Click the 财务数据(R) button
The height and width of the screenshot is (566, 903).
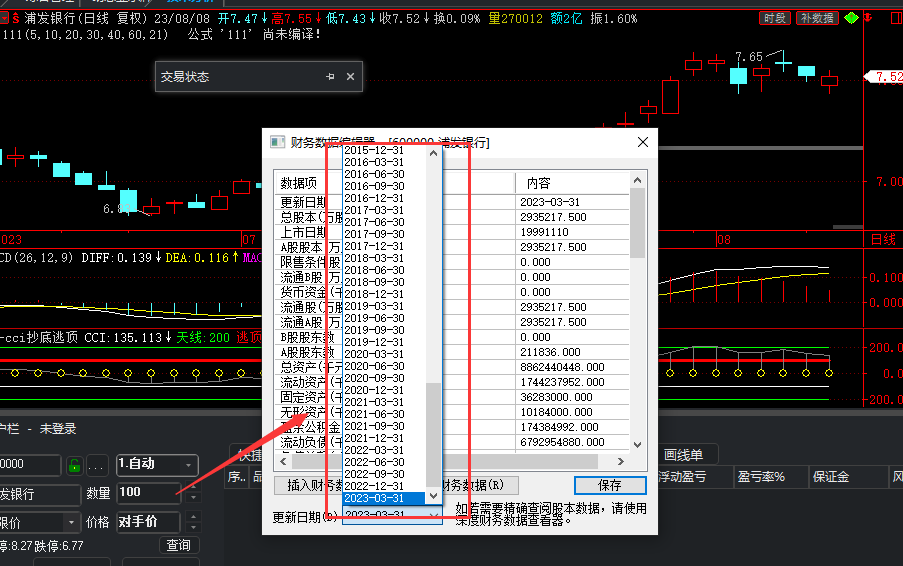tap(480, 485)
